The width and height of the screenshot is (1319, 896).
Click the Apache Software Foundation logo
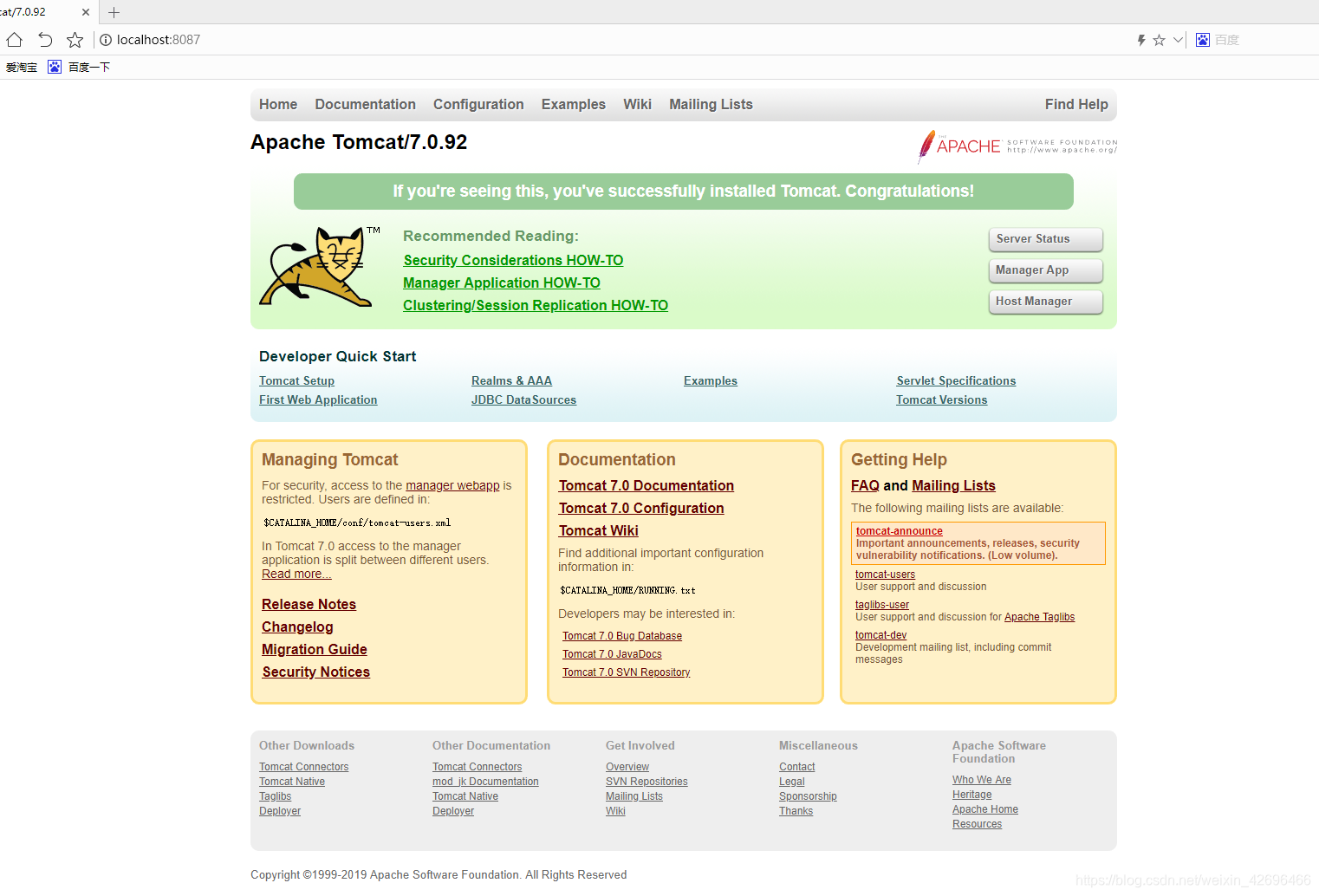pyautogui.click(x=1017, y=146)
